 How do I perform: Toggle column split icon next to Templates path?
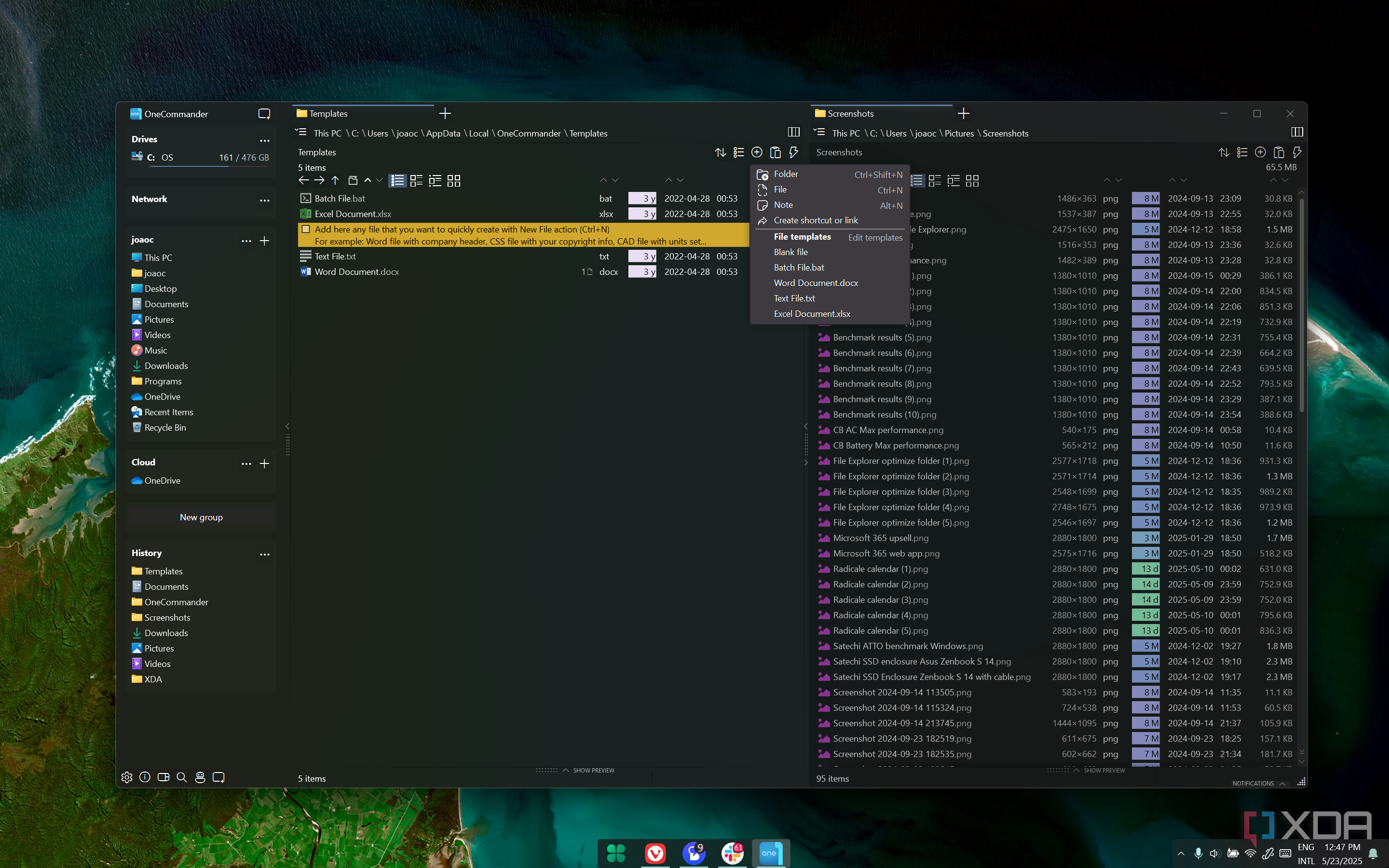[x=794, y=132]
